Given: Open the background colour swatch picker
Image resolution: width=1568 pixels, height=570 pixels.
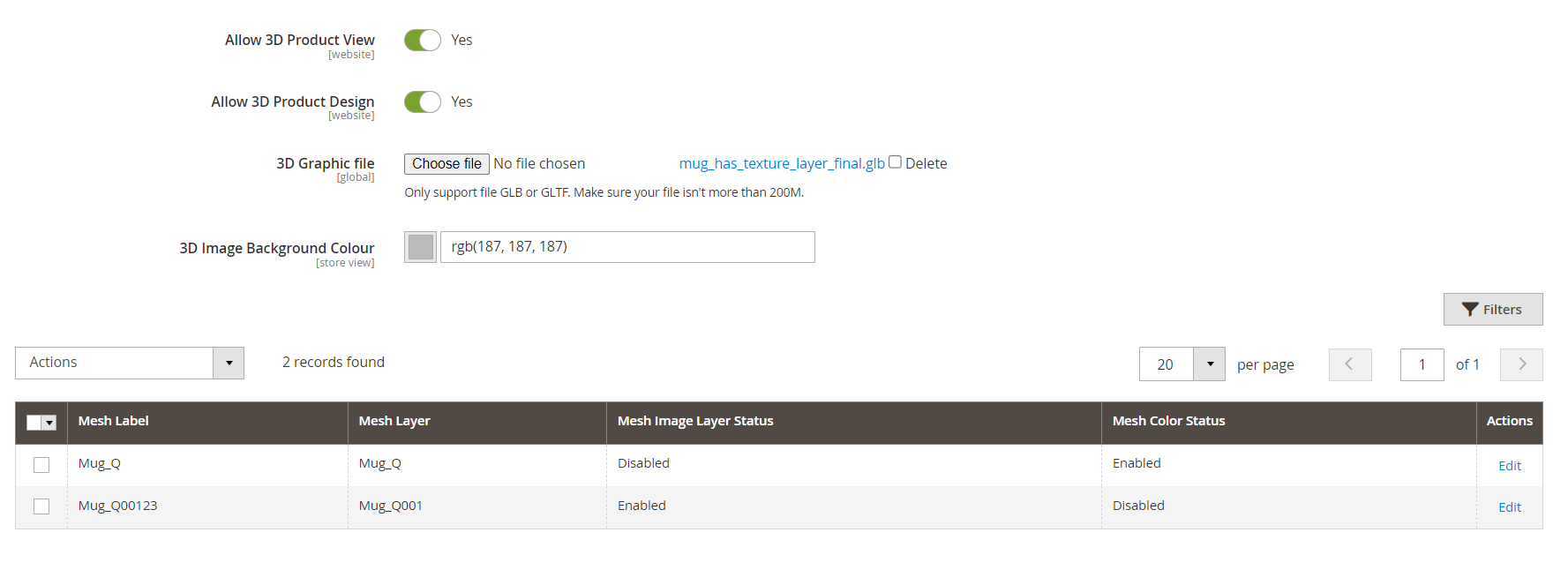Looking at the screenshot, I should pyautogui.click(x=421, y=247).
